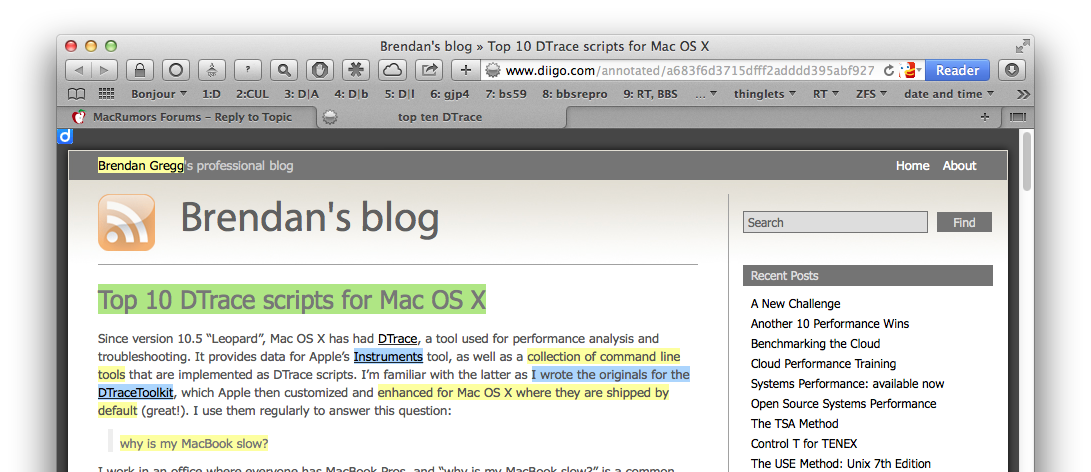Viewport: 1091px width, 472px height.
Task: Click the site favicon in the address field
Action: (493, 70)
